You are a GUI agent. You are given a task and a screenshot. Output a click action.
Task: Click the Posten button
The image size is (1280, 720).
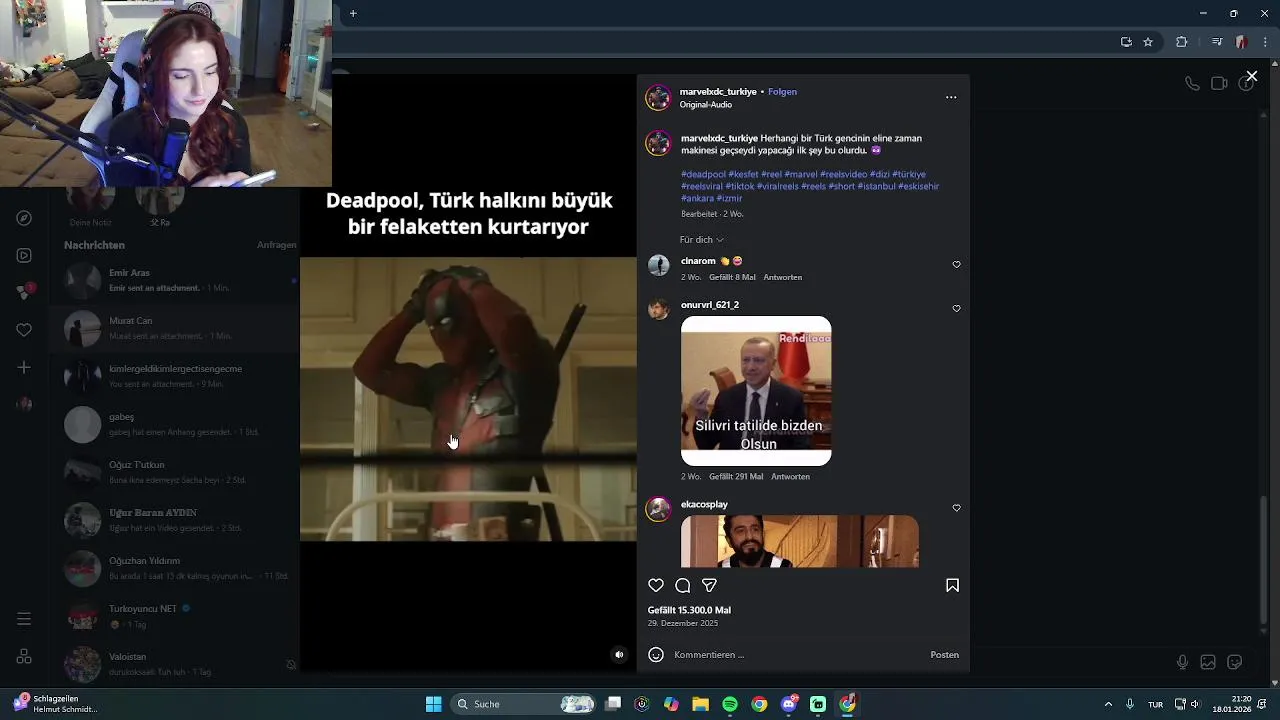point(944,655)
